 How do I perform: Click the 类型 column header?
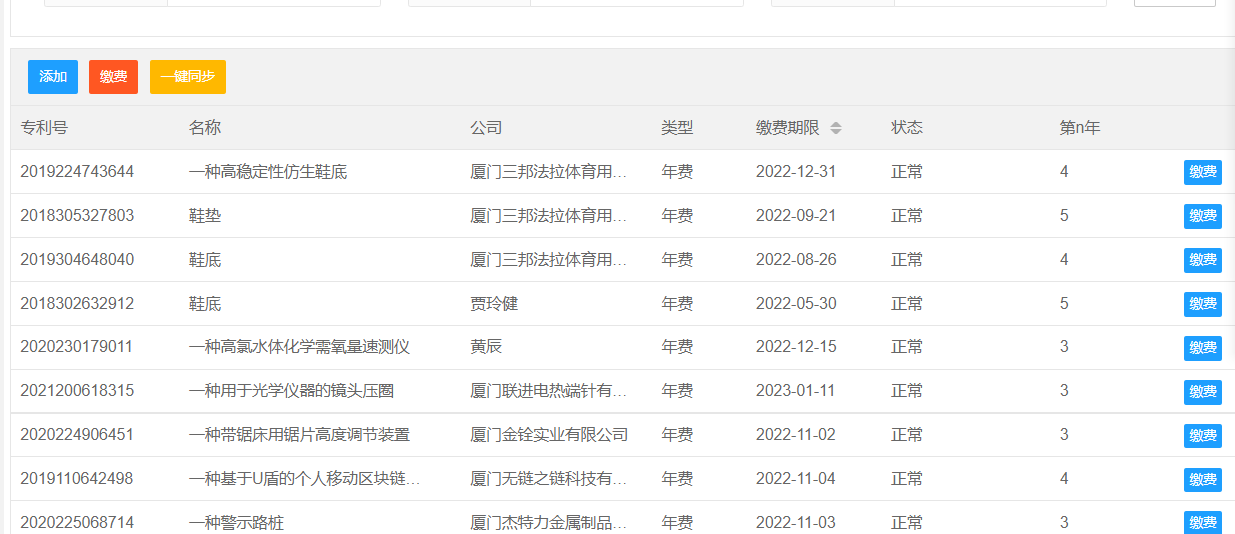677,128
